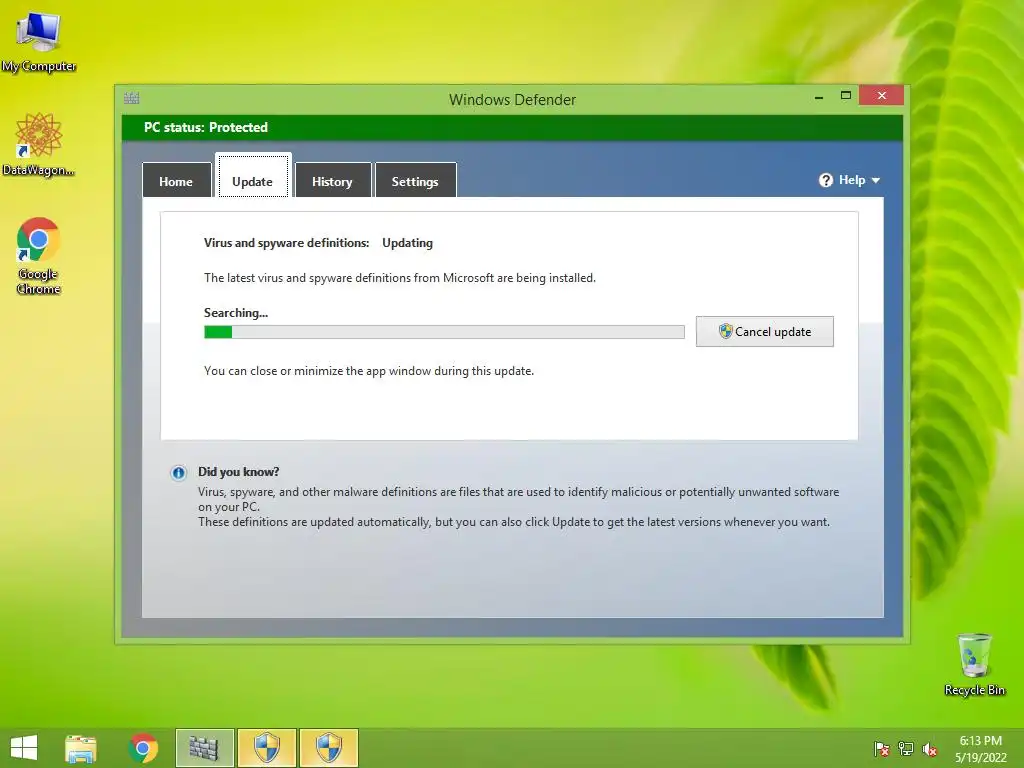Launch Chrome from the taskbar
Image resolution: width=1024 pixels, height=768 pixels.
(143, 748)
